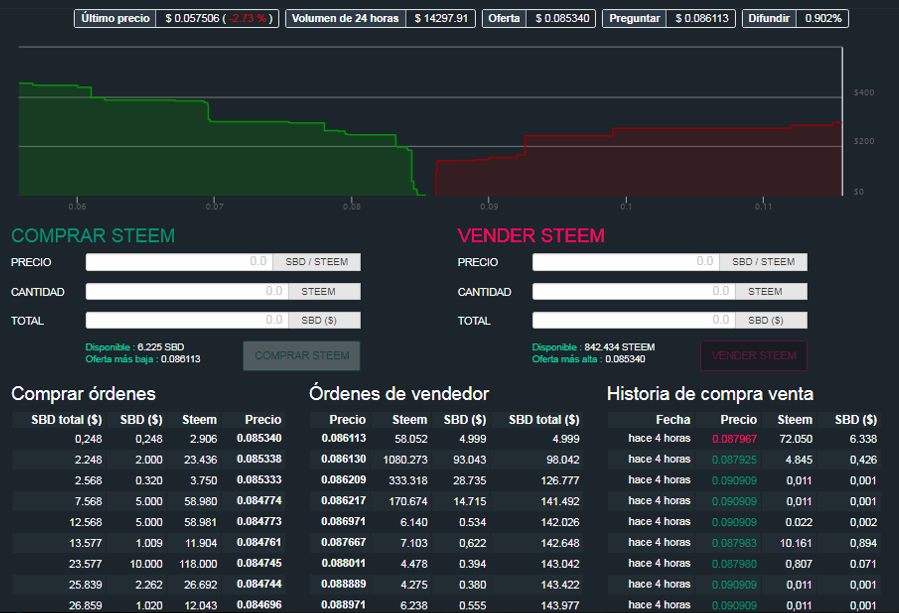Select sell order at price 0.086209
This screenshot has width=899, height=613.
coord(446,480)
